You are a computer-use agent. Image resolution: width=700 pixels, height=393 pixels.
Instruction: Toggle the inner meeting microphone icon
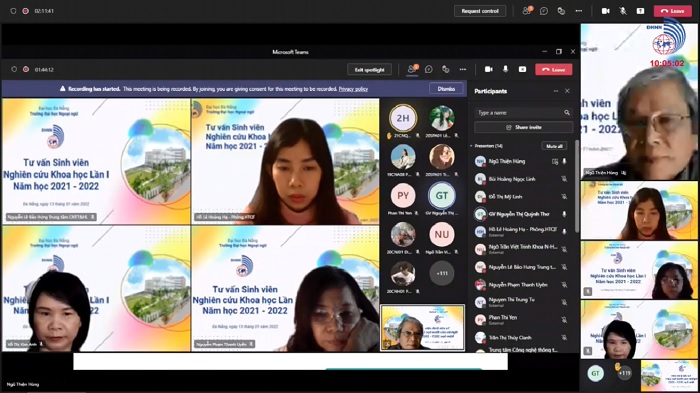(x=505, y=69)
